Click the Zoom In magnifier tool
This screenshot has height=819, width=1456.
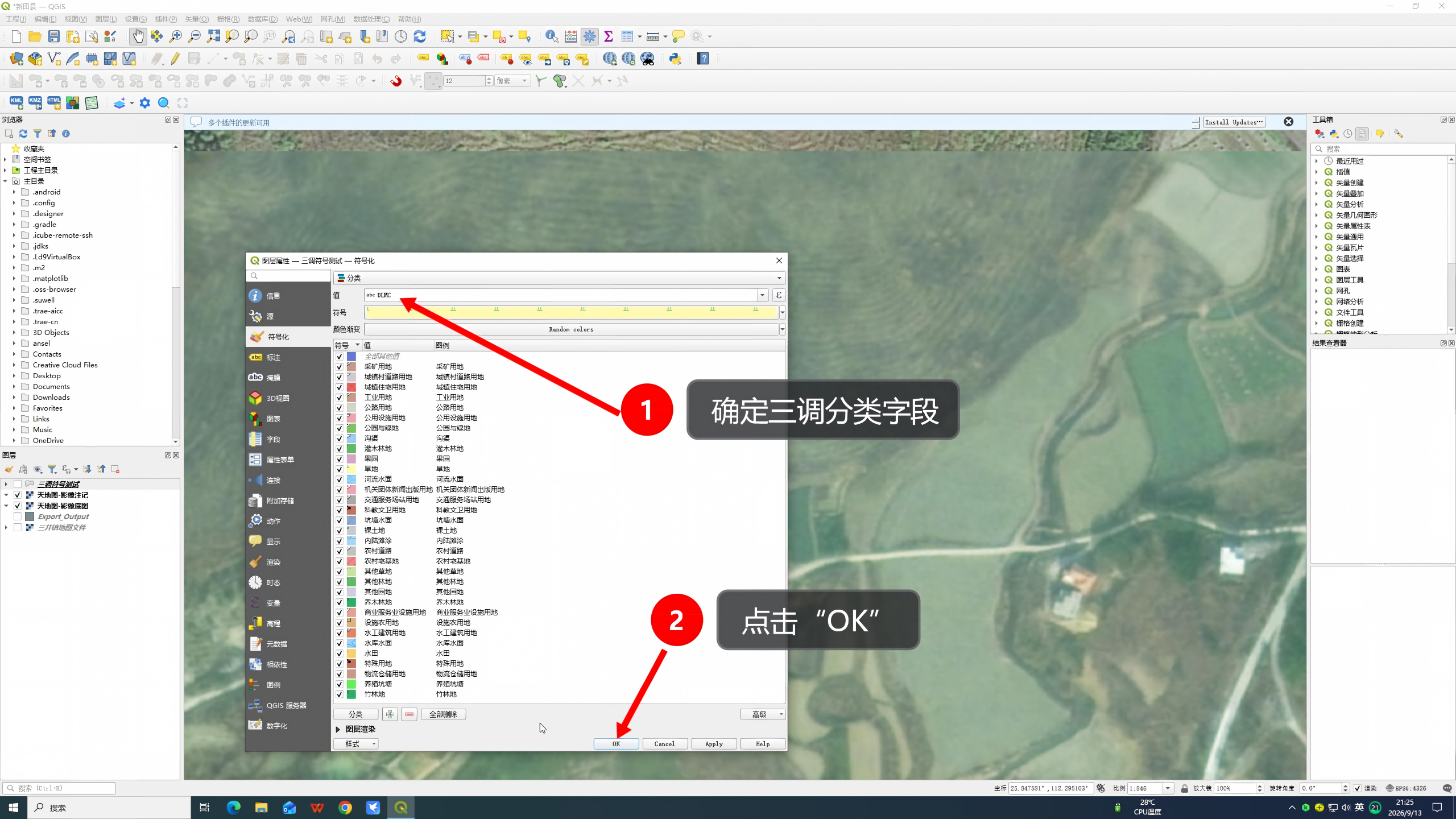click(x=176, y=36)
